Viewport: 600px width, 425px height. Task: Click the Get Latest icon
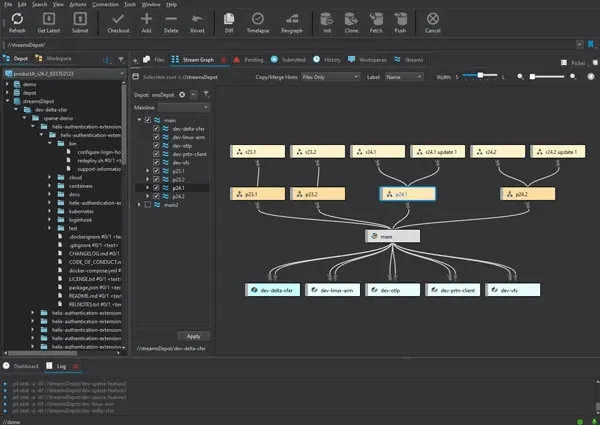[48, 19]
